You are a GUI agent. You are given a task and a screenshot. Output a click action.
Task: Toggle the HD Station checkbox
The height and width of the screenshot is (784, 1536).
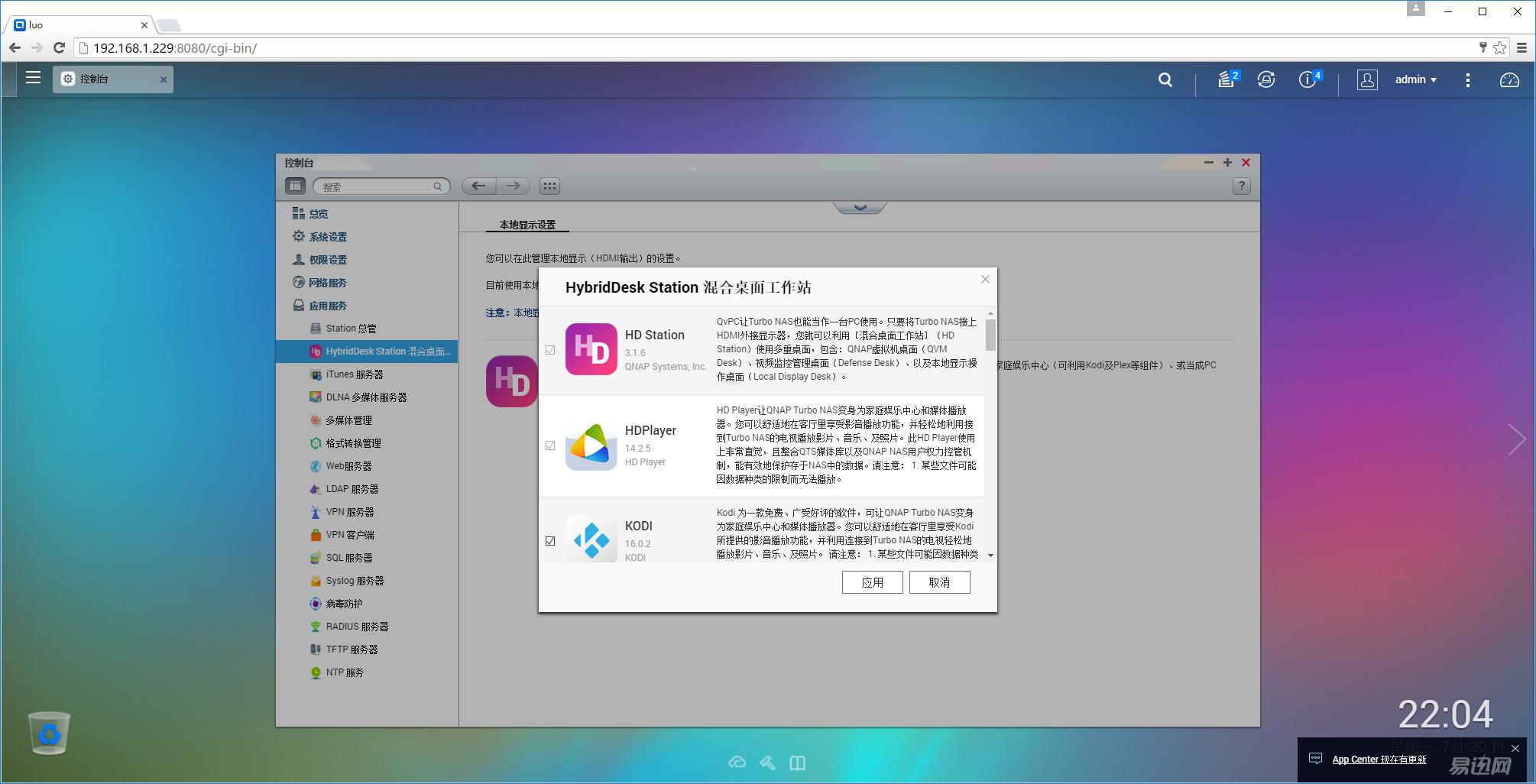coord(550,350)
